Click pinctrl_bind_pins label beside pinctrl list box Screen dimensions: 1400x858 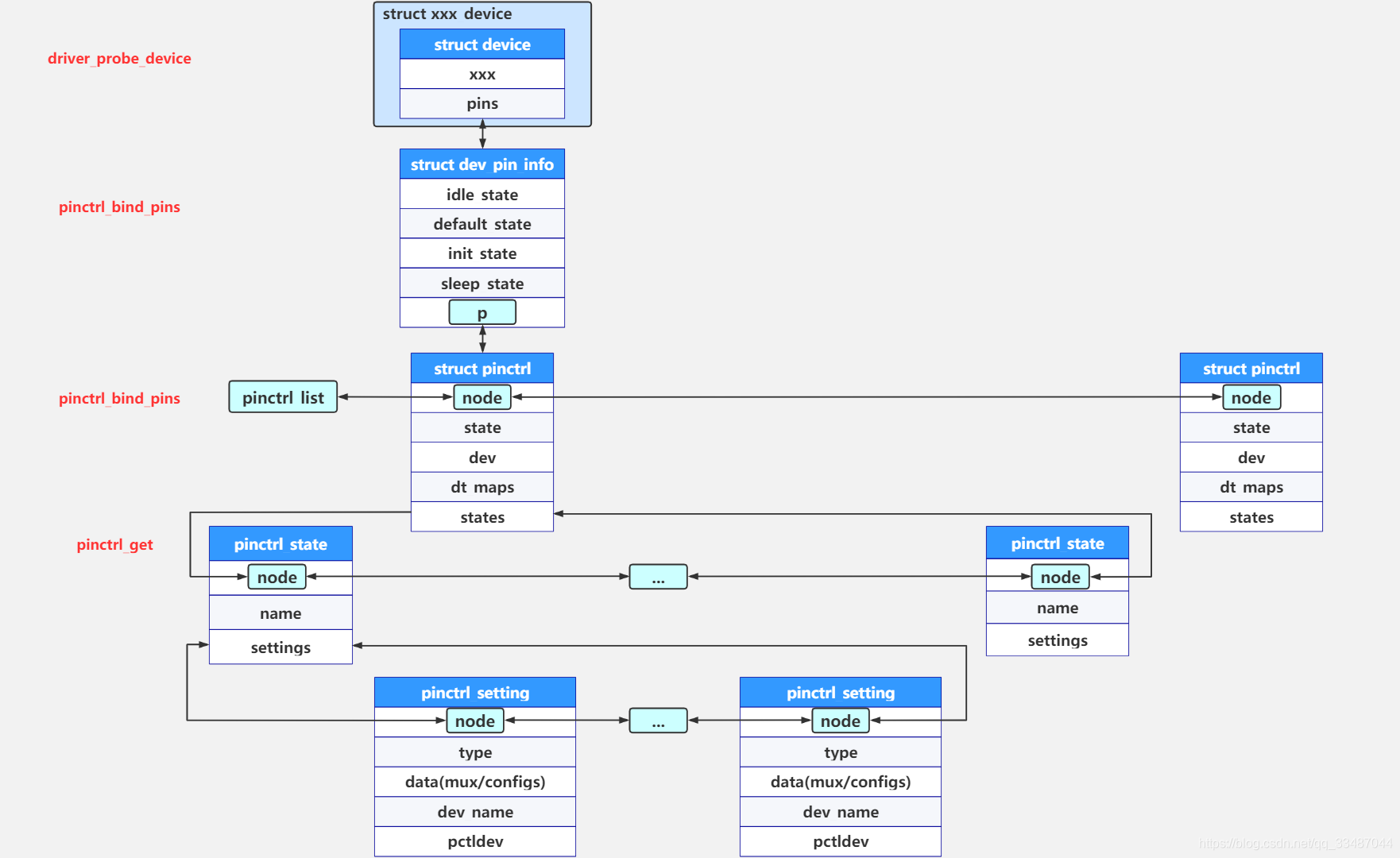[x=119, y=399]
